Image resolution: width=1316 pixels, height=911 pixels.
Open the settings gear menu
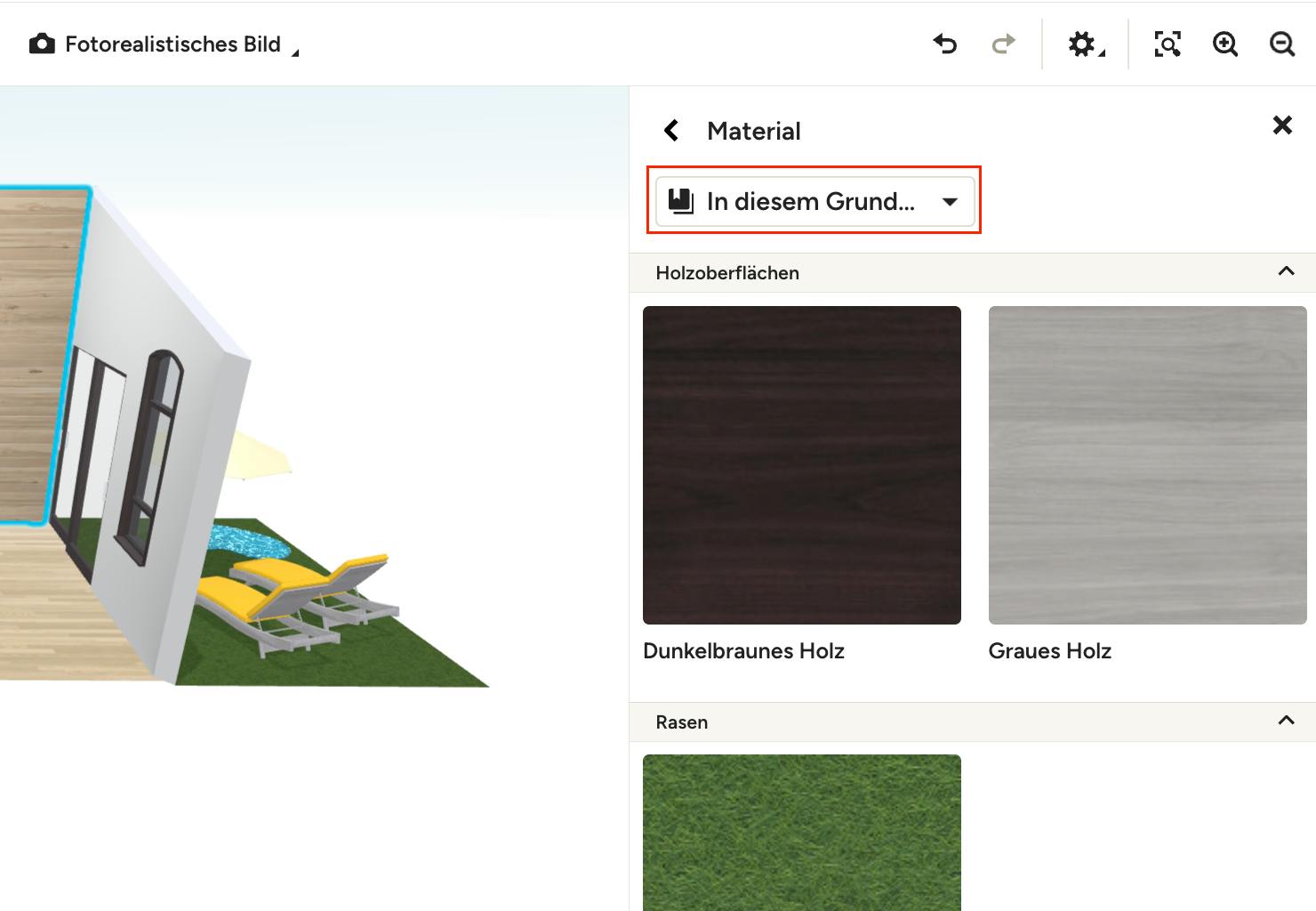pos(1086,44)
